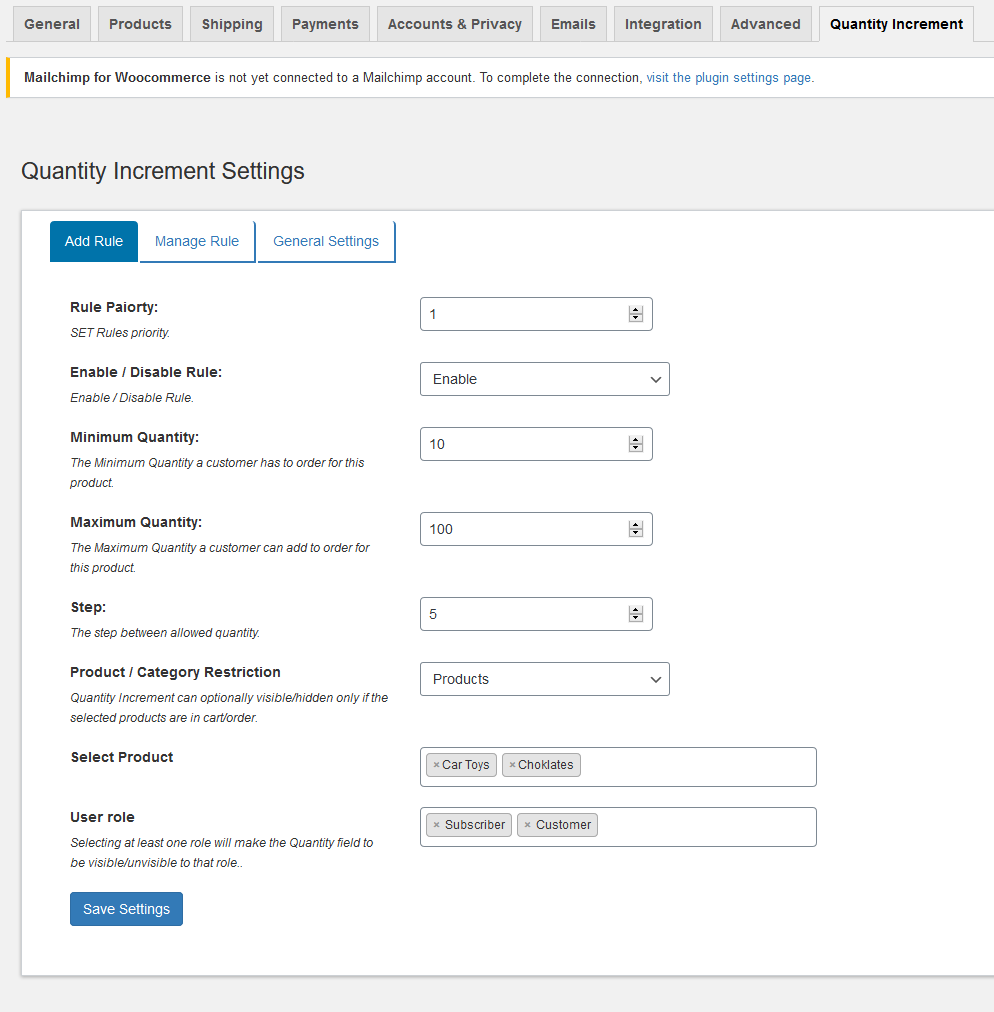Open the Enable / Disable Rule dropdown
The width and height of the screenshot is (994, 1012).
(x=544, y=379)
